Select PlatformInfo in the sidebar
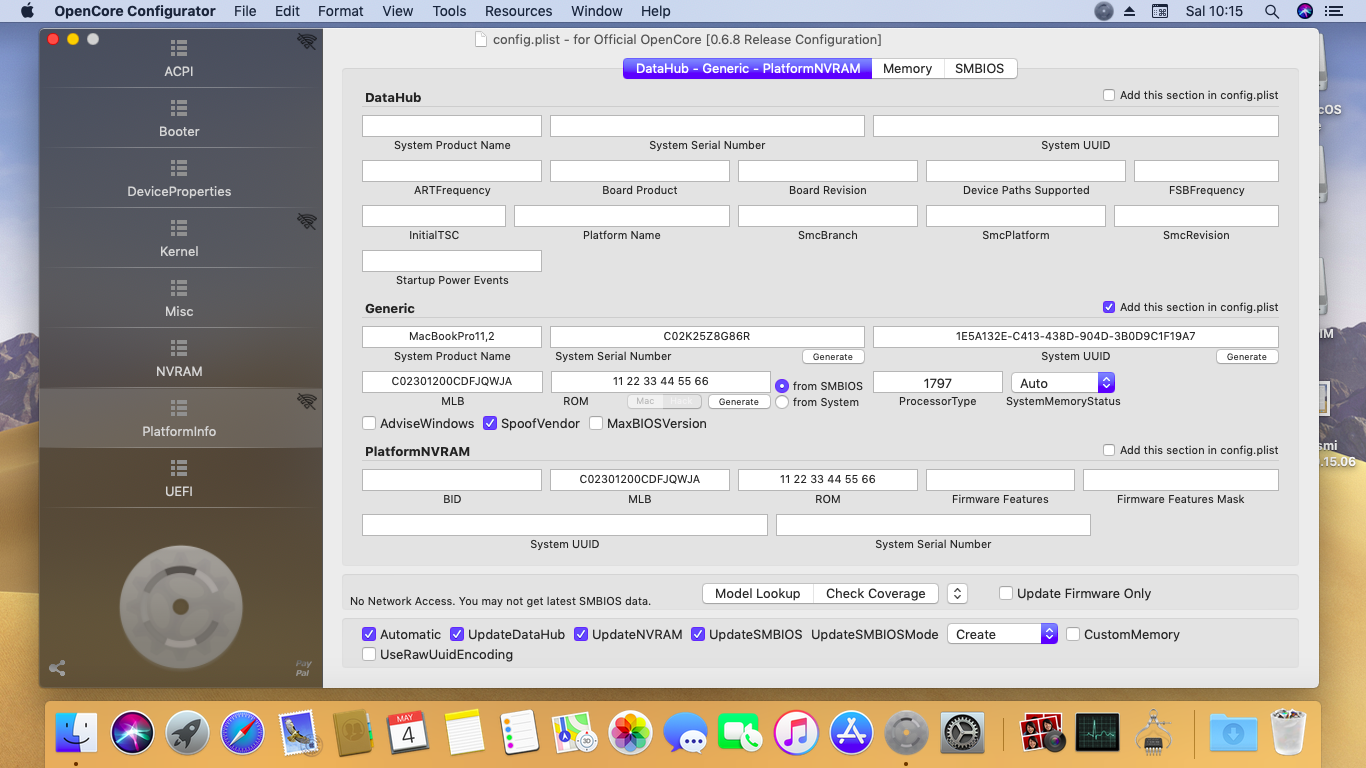 point(180,418)
